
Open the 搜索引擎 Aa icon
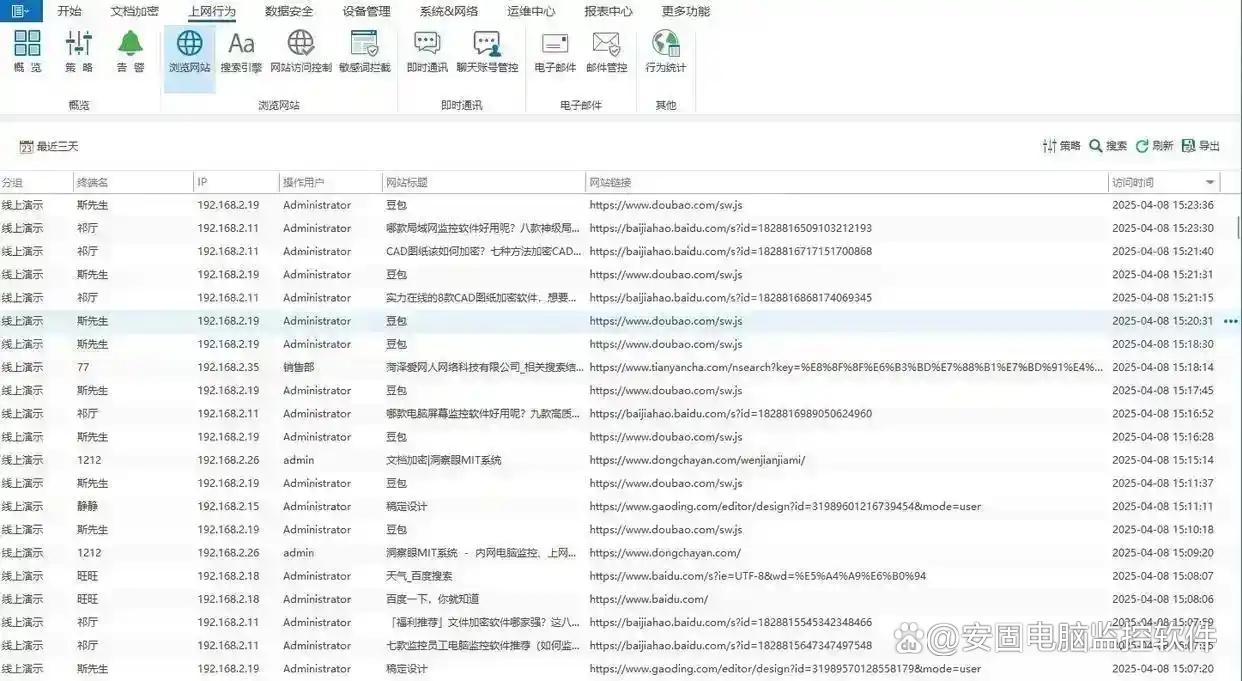pos(241,51)
